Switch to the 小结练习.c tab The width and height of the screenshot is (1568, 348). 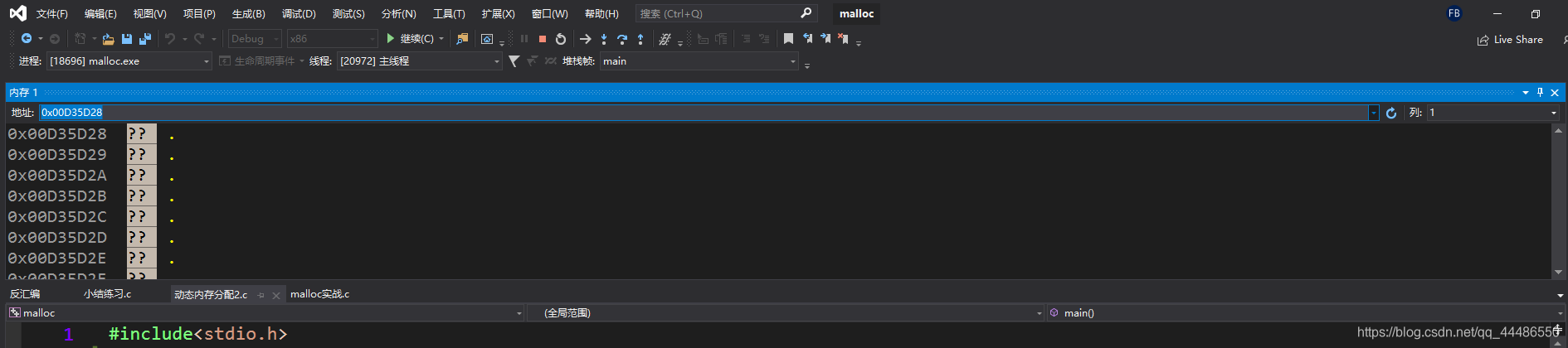coord(107,294)
